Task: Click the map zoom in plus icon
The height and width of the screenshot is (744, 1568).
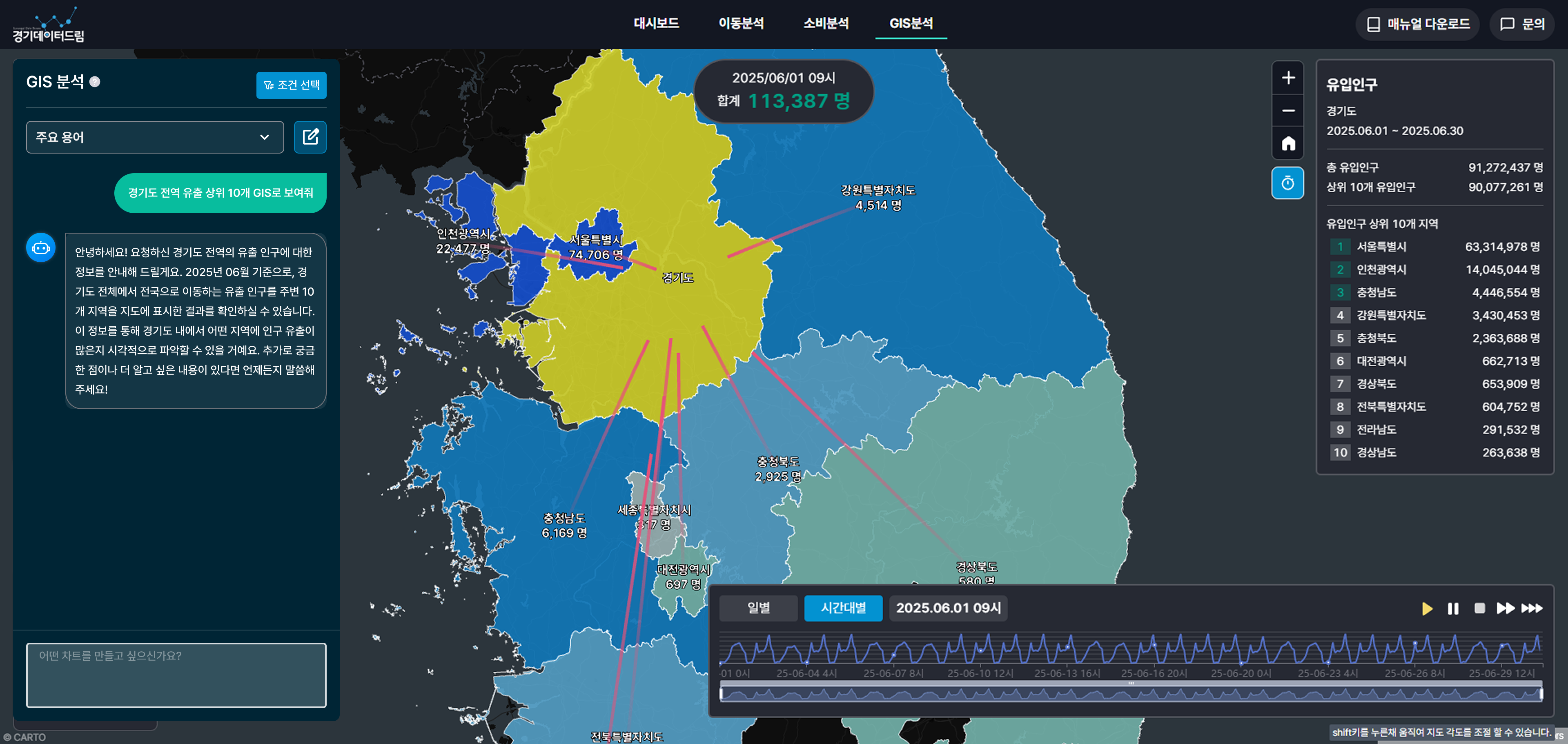Action: pyautogui.click(x=1288, y=78)
